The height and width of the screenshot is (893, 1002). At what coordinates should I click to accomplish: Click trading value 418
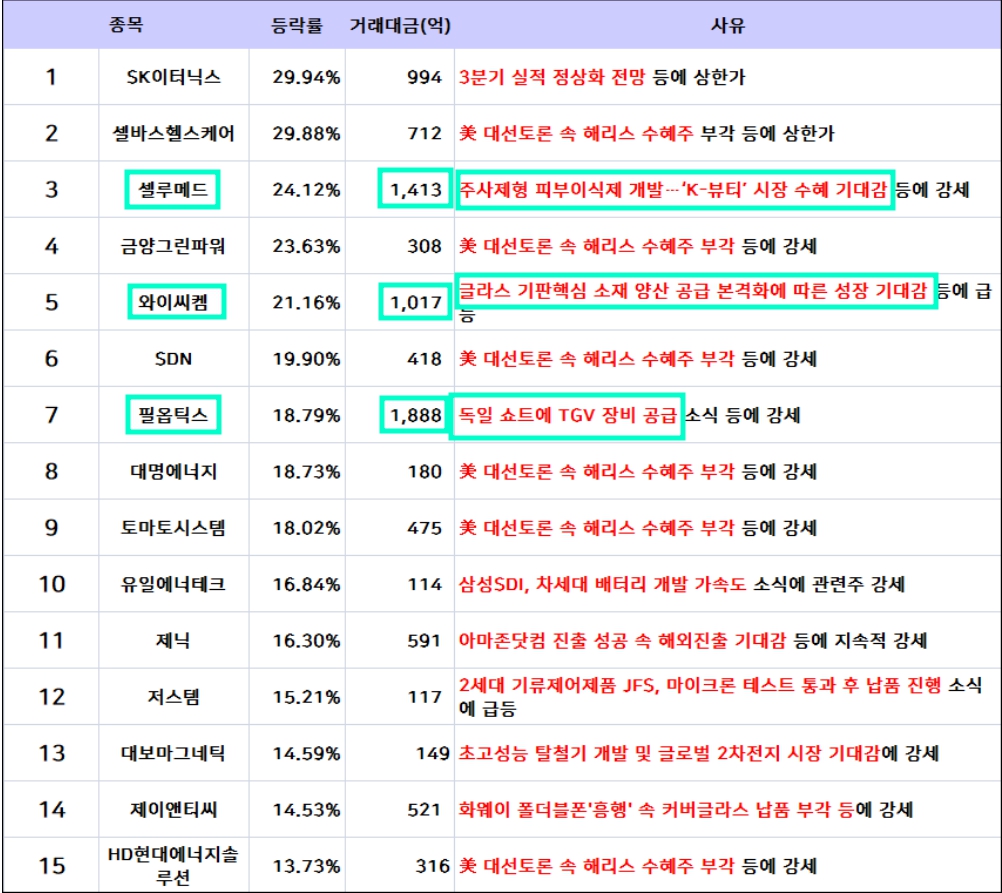click(x=424, y=359)
